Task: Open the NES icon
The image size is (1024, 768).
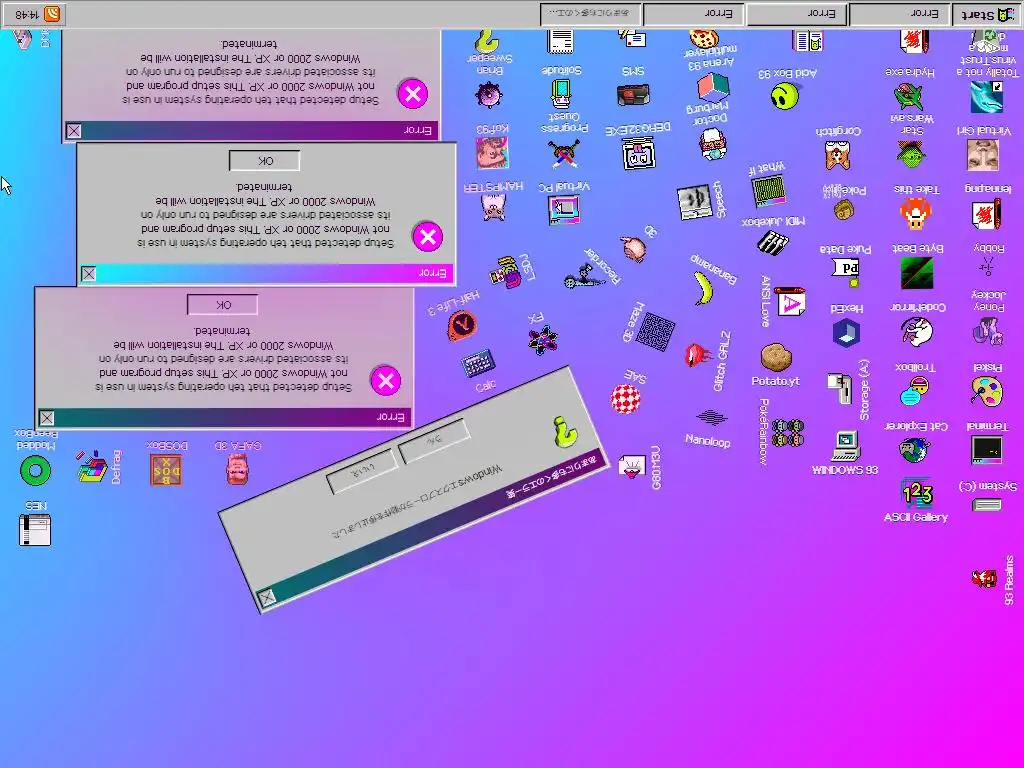Action: click(x=35, y=530)
